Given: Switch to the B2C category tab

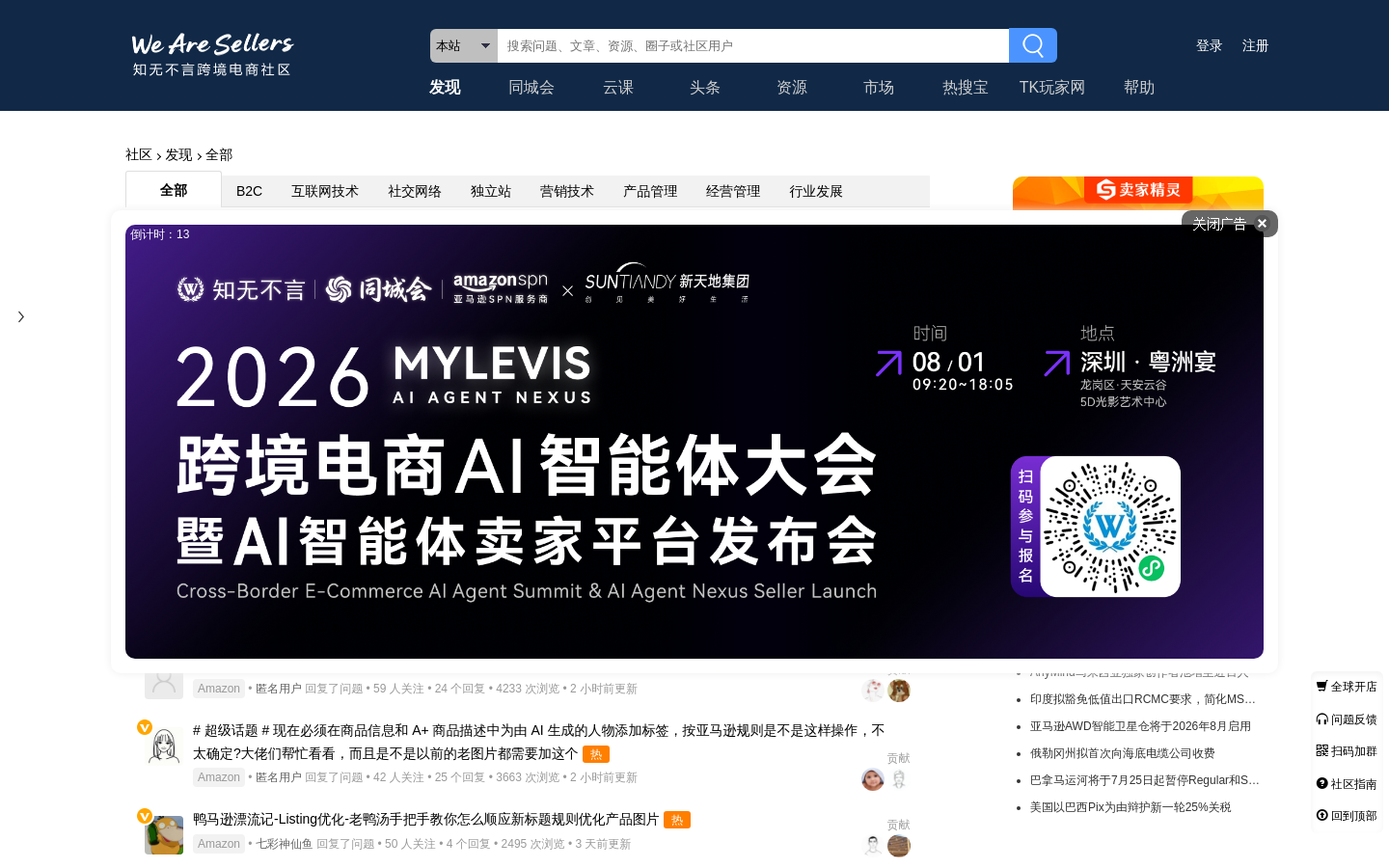Looking at the screenshot, I should tap(249, 191).
